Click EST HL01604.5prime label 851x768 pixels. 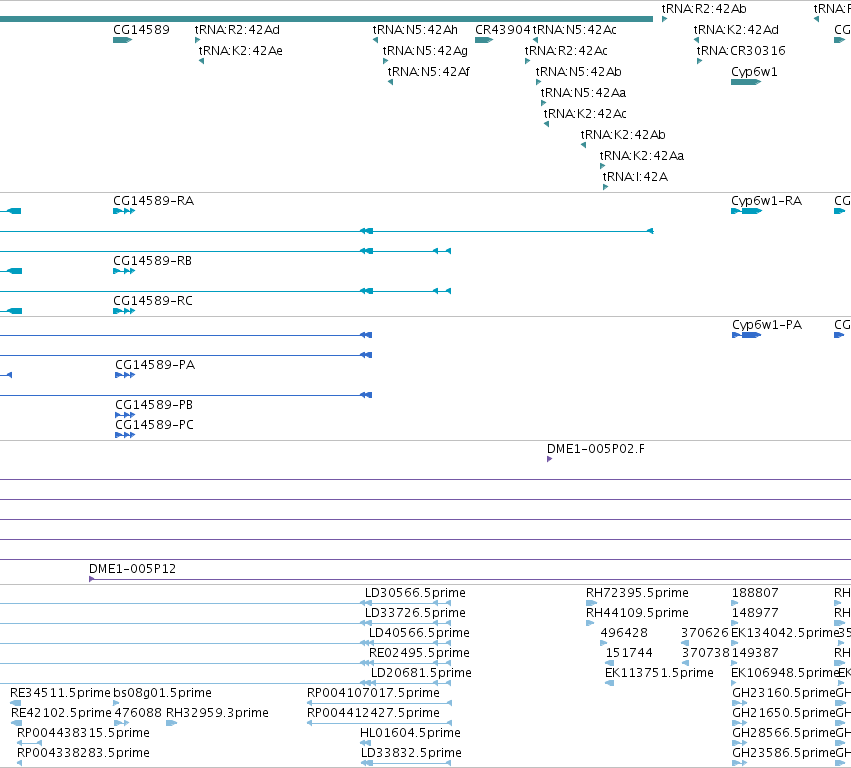pyautogui.click(x=410, y=733)
